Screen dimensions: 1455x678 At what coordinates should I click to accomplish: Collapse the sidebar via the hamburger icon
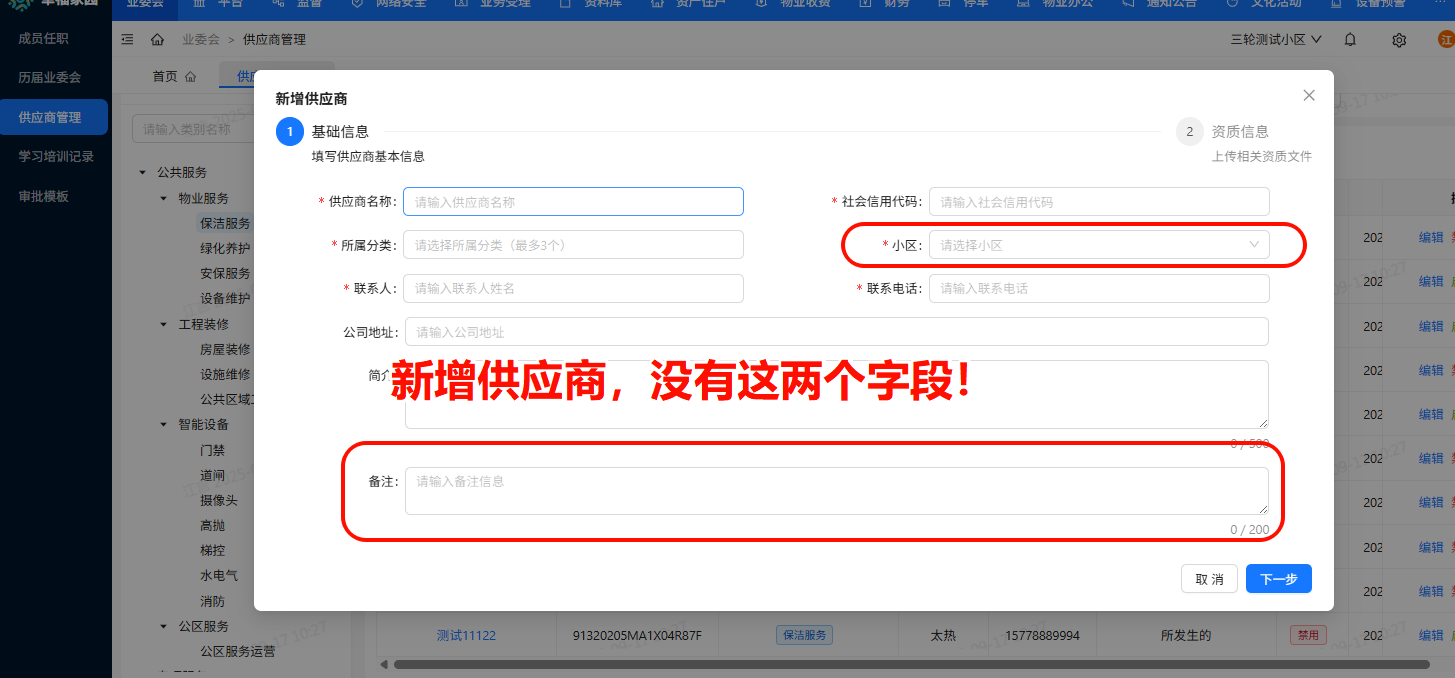(127, 39)
